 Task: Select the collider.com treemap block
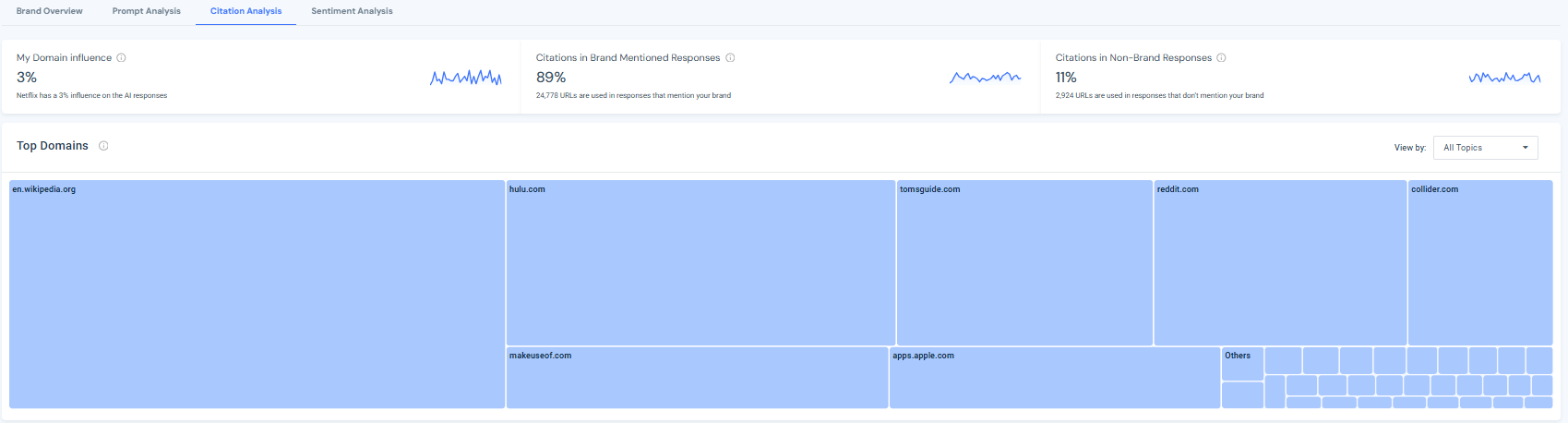pos(1480,263)
